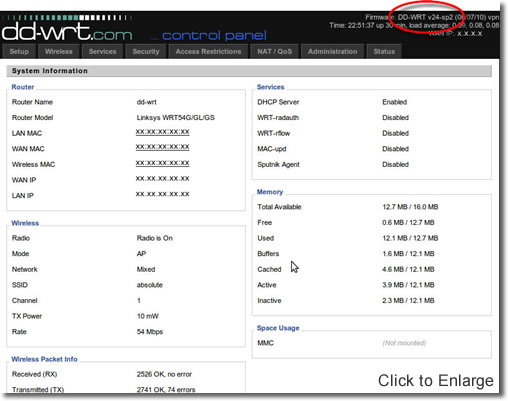
Task: Click Transmitted (TX) 2741 OK value
Action: [x=166, y=390]
